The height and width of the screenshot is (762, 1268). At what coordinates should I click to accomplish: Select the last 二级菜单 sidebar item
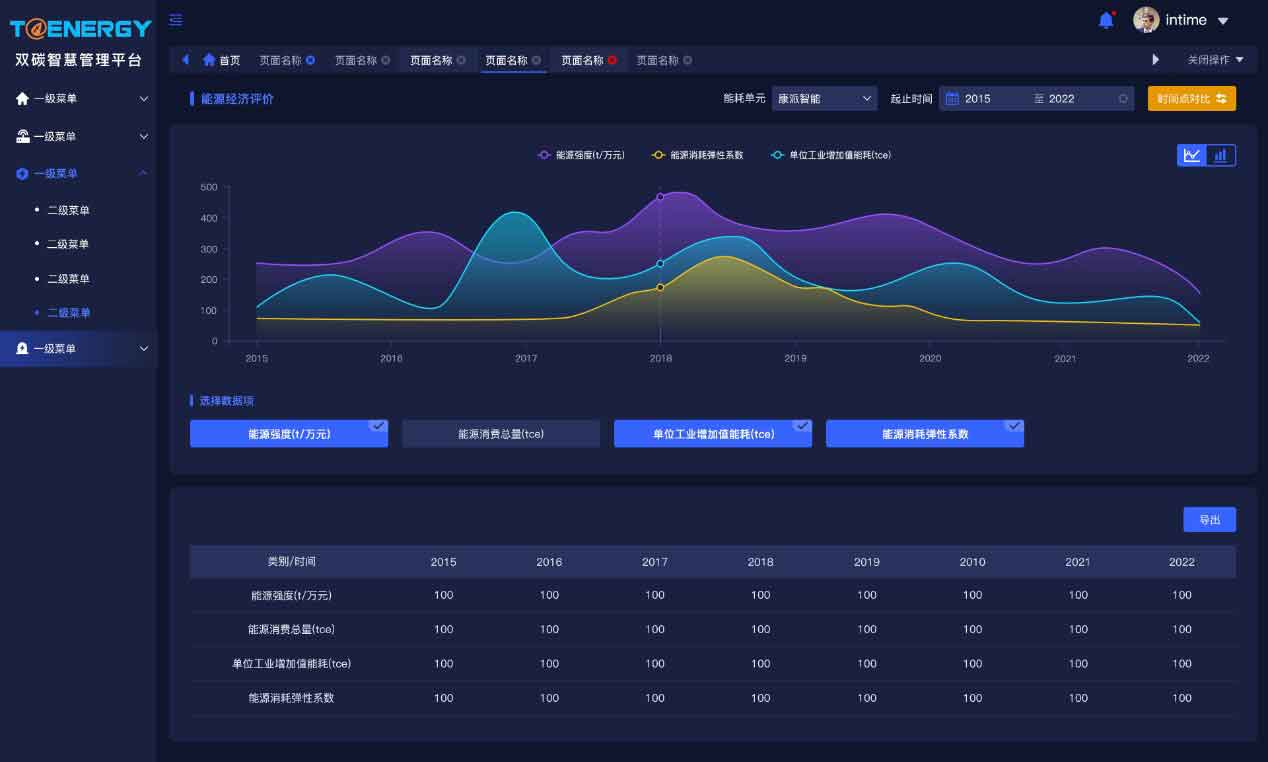coord(68,313)
